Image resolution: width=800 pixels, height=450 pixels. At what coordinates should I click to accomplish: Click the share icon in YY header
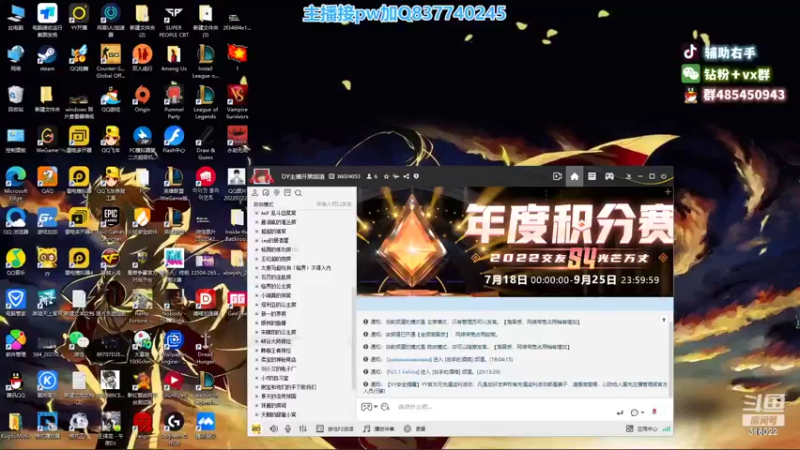pos(406,177)
